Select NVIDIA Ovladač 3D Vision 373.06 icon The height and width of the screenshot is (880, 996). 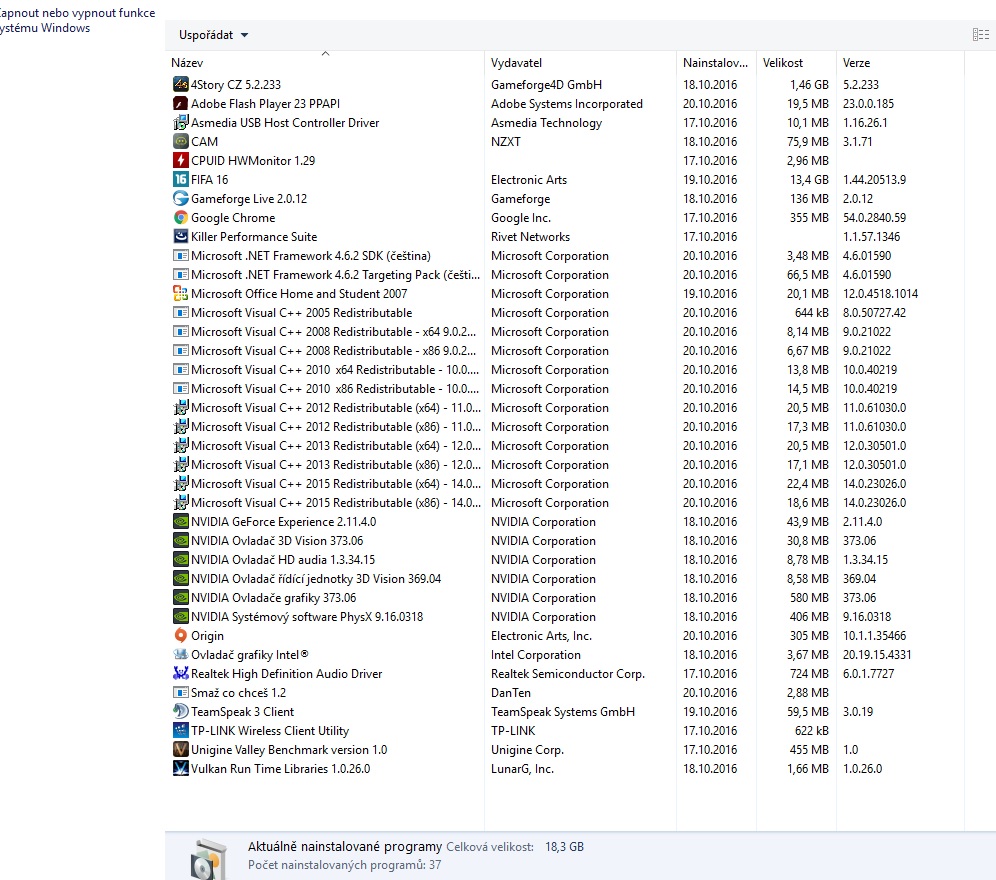(180, 541)
